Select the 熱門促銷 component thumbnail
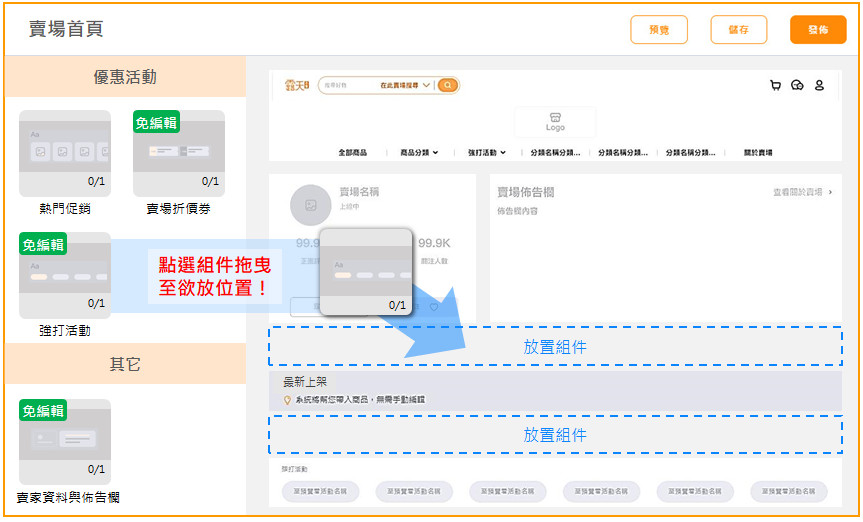Screen dimensions: 863x522 pyautogui.click(x=64, y=151)
